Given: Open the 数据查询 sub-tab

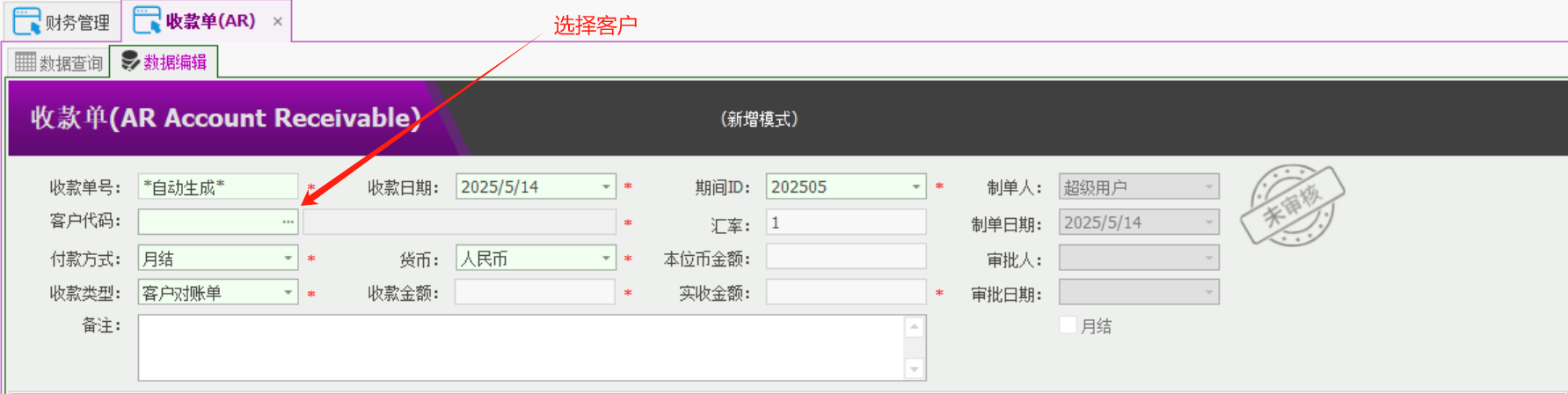Looking at the screenshot, I should point(59,62).
